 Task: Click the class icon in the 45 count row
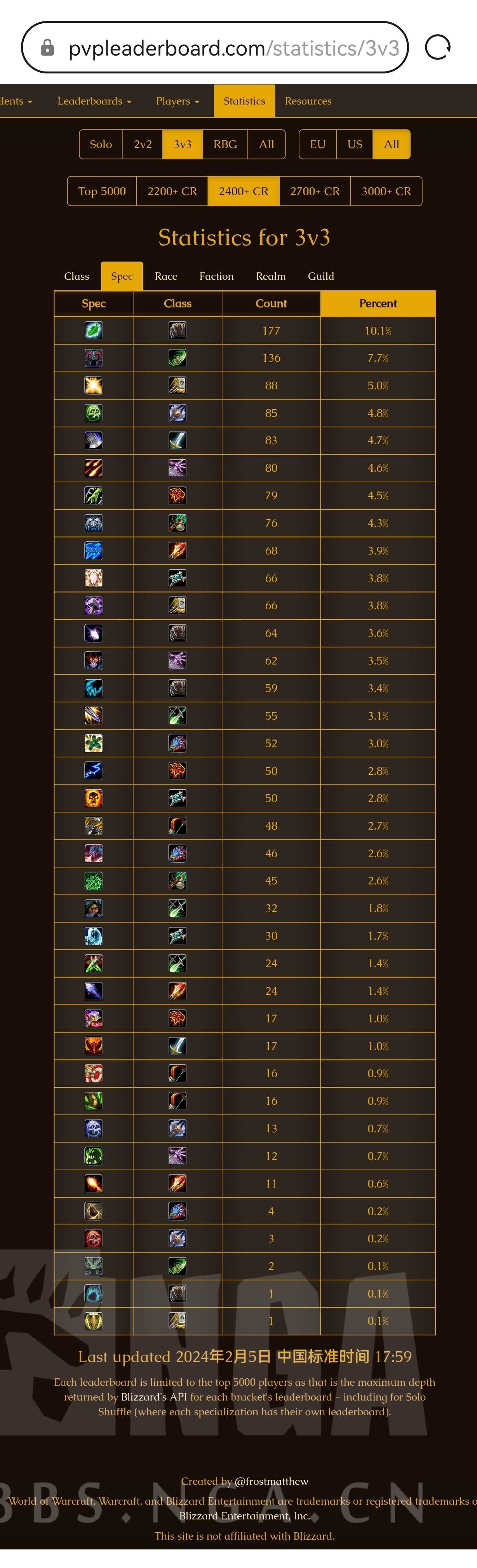(x=177, y=881)
